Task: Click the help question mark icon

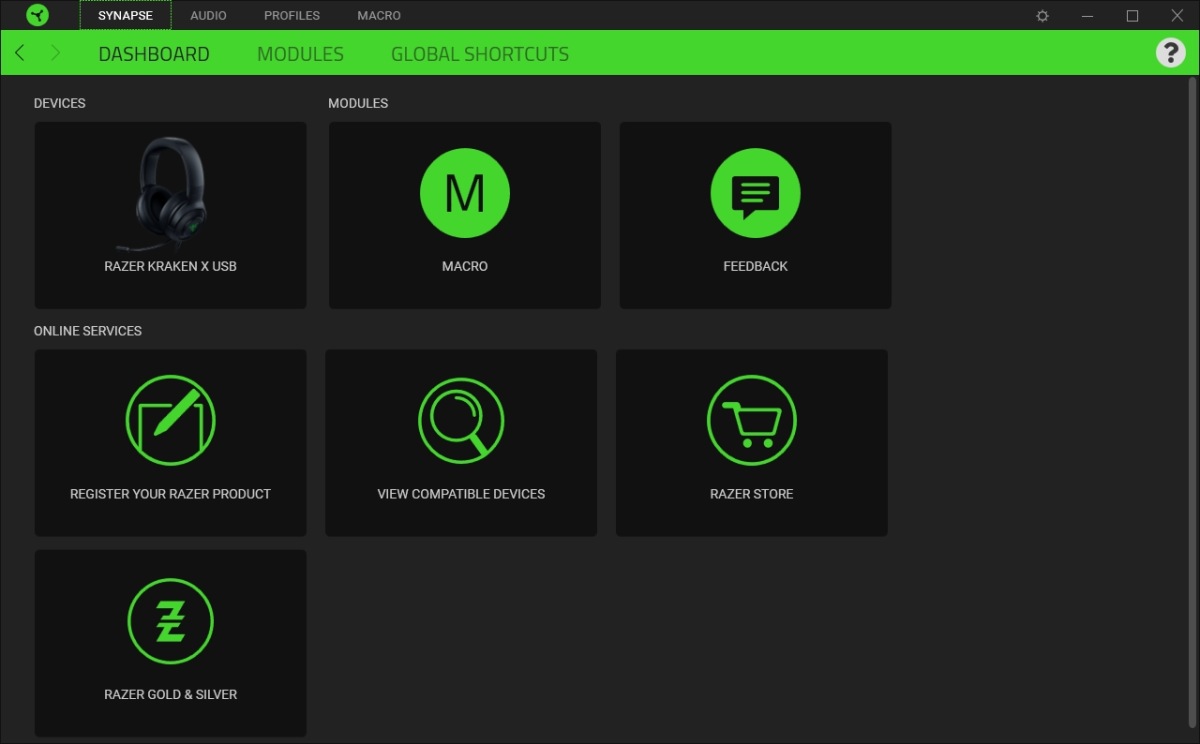Action: pyautogui.click(x=1171, y=53)
